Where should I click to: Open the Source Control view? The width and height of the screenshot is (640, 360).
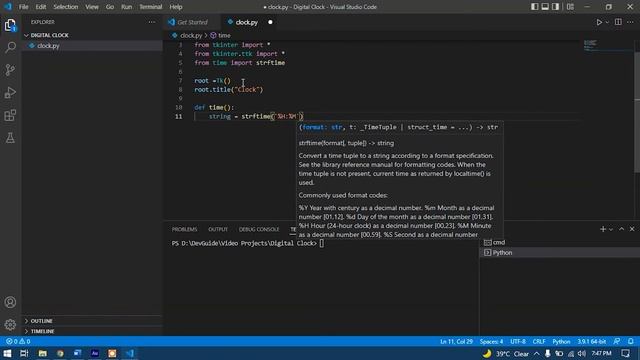coord(10,70)
